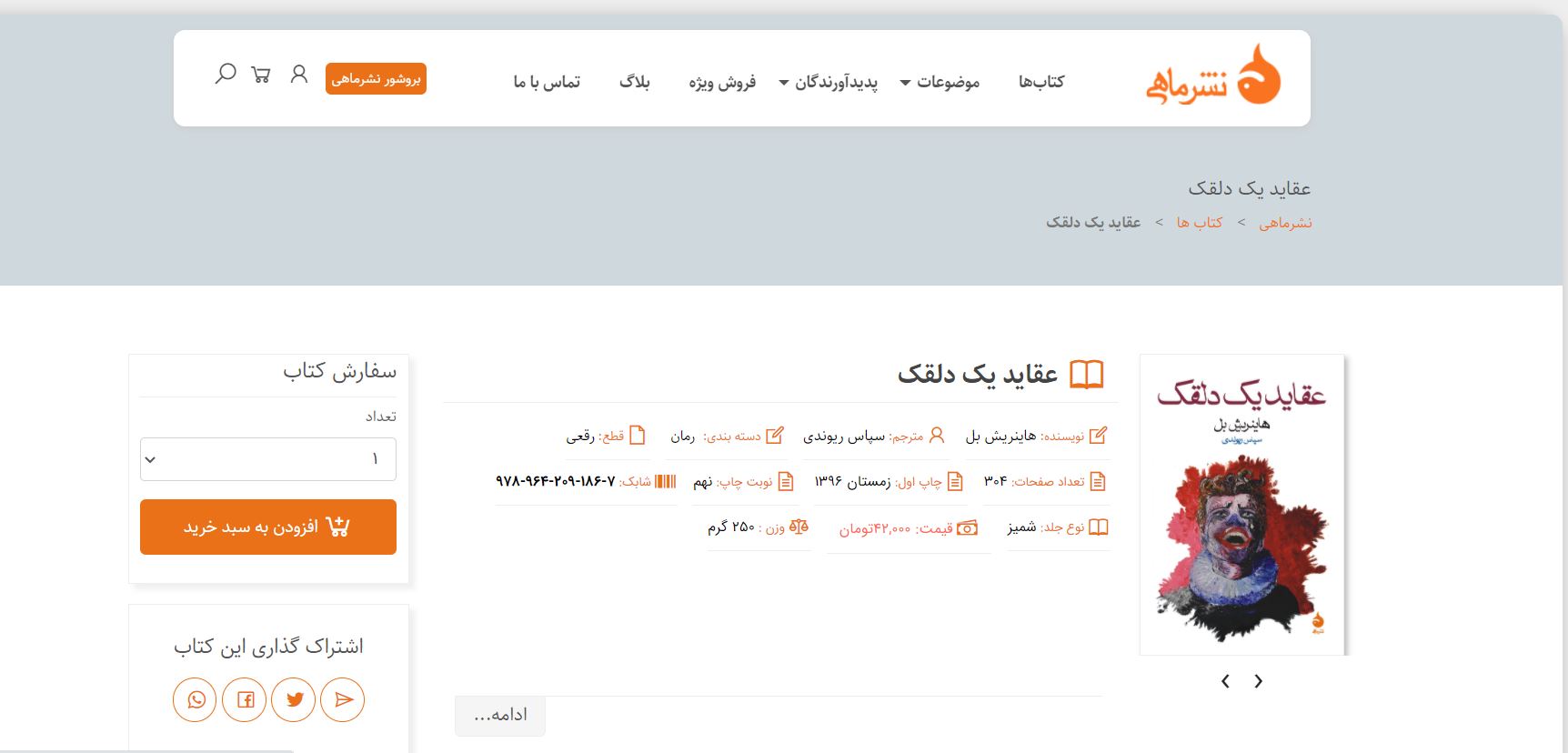This screenshot has height=753, width=1568.
Task: Click the بروشور نشرماهی button
Action: pyautogui.click(x=376, y=78)
